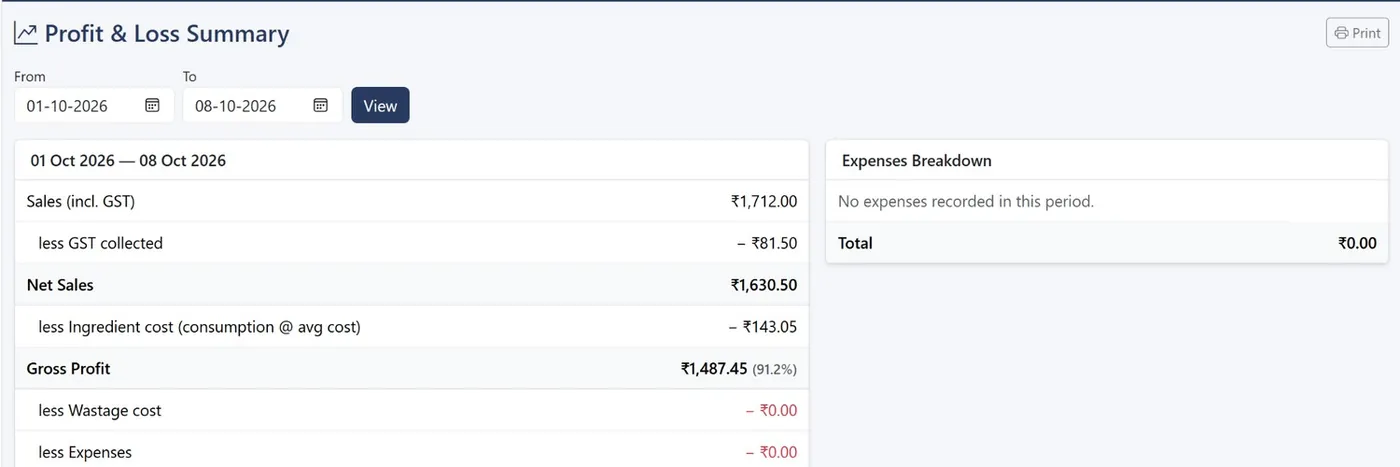Click the View button
The height and width of the screenshot is (467, 1400).
coord(380,105)
